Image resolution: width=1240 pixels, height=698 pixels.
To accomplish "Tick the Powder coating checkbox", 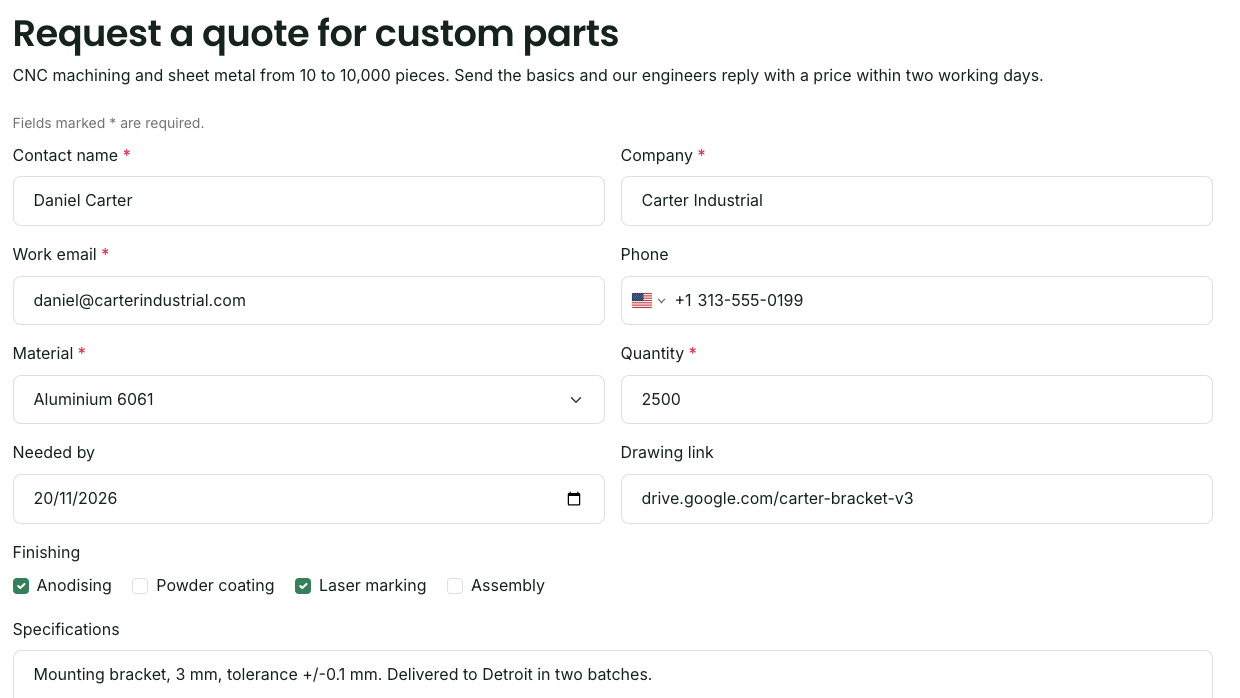I will click(x=140, y=586).
